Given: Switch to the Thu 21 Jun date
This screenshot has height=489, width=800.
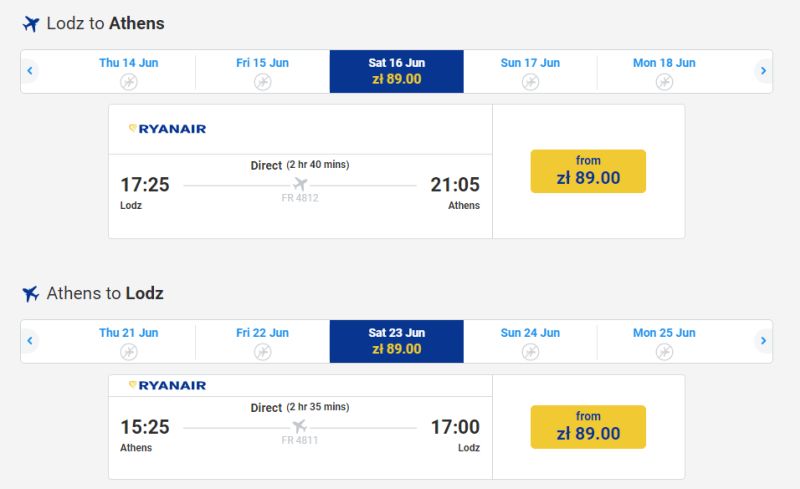Looking at the screenshot, I should (x=129, y=341).
